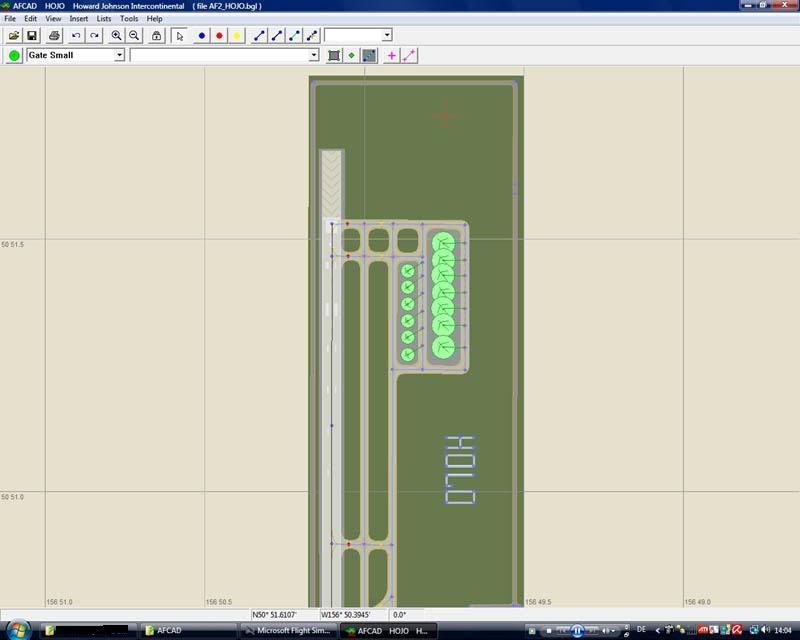Click the orange airport reference crosshair
This screenshot has height=640, width=800.
446,116
